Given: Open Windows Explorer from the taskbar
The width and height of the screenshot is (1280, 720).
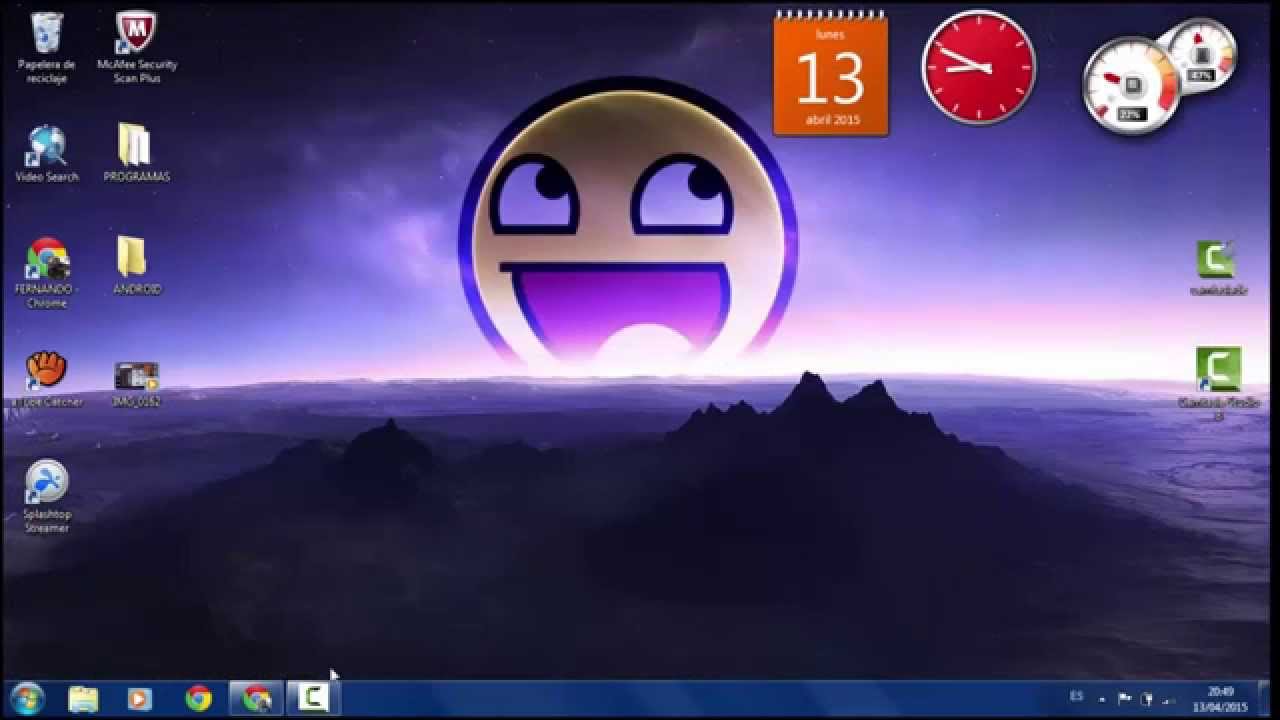Looking at the screenshot, I should 83,698.
